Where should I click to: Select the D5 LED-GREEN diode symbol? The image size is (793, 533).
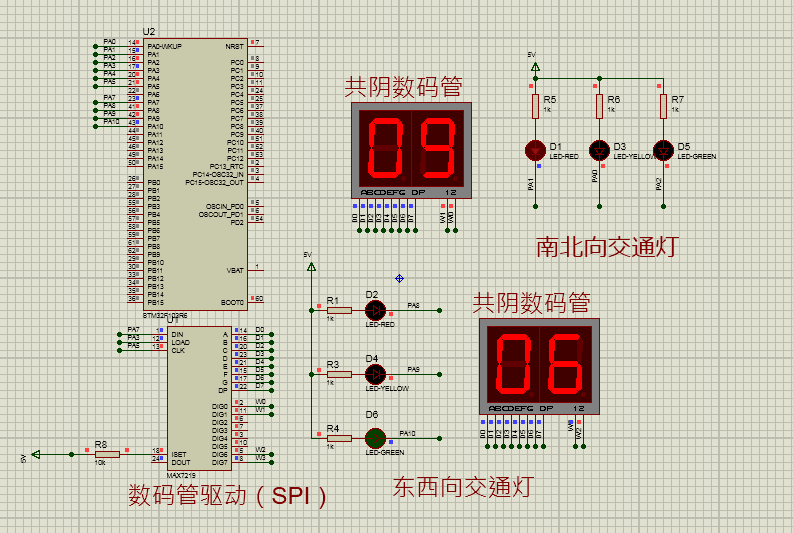pyautogui.click(x=663, y=150)
